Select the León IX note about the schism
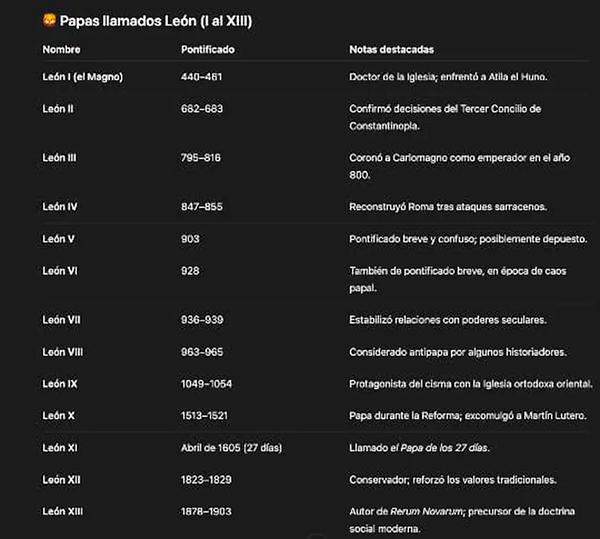600x539 pixels. tap(470, 383)
